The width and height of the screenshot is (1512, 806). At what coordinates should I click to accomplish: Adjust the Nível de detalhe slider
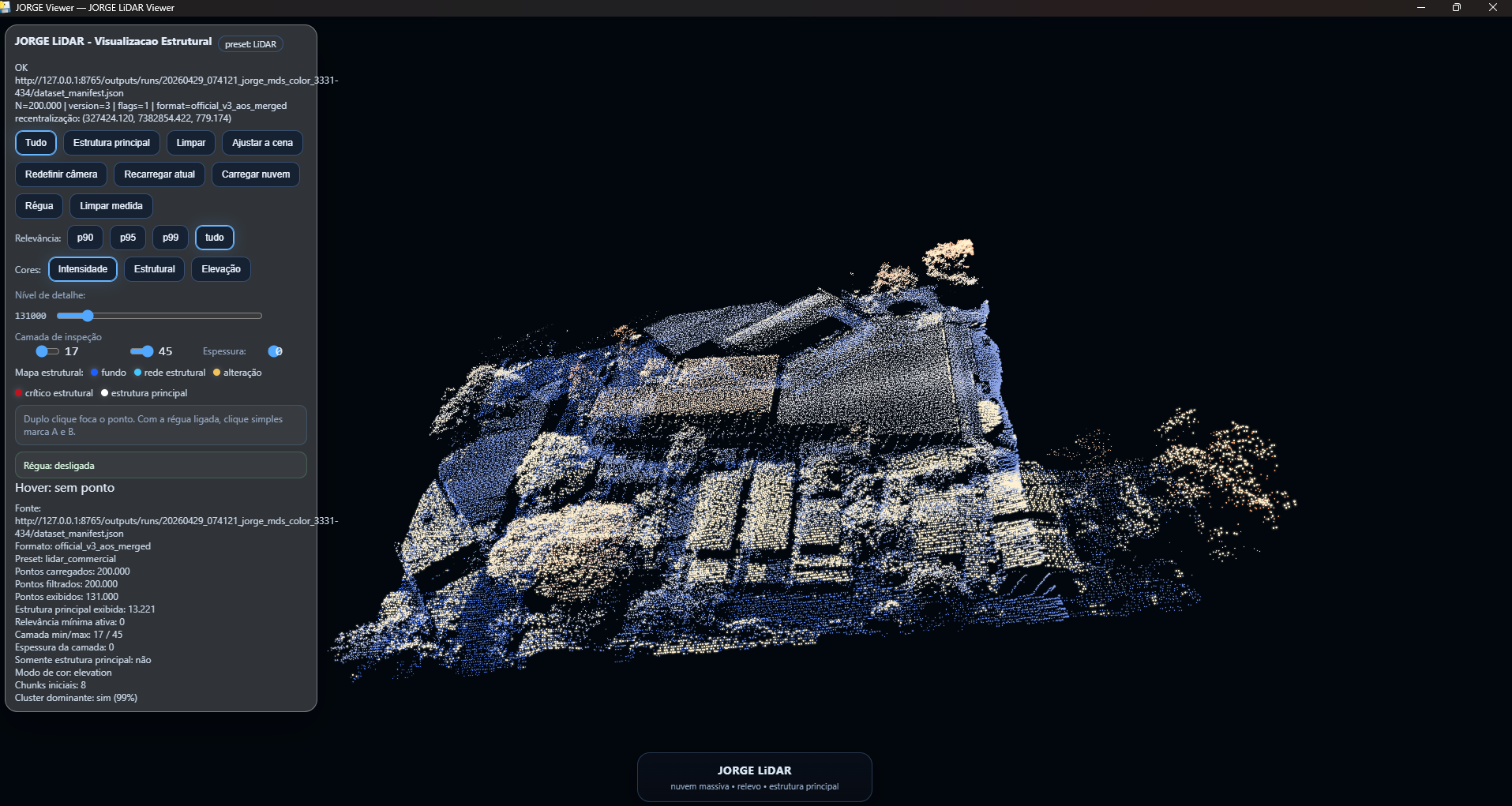pyautogui.click(x=159, y=316)
